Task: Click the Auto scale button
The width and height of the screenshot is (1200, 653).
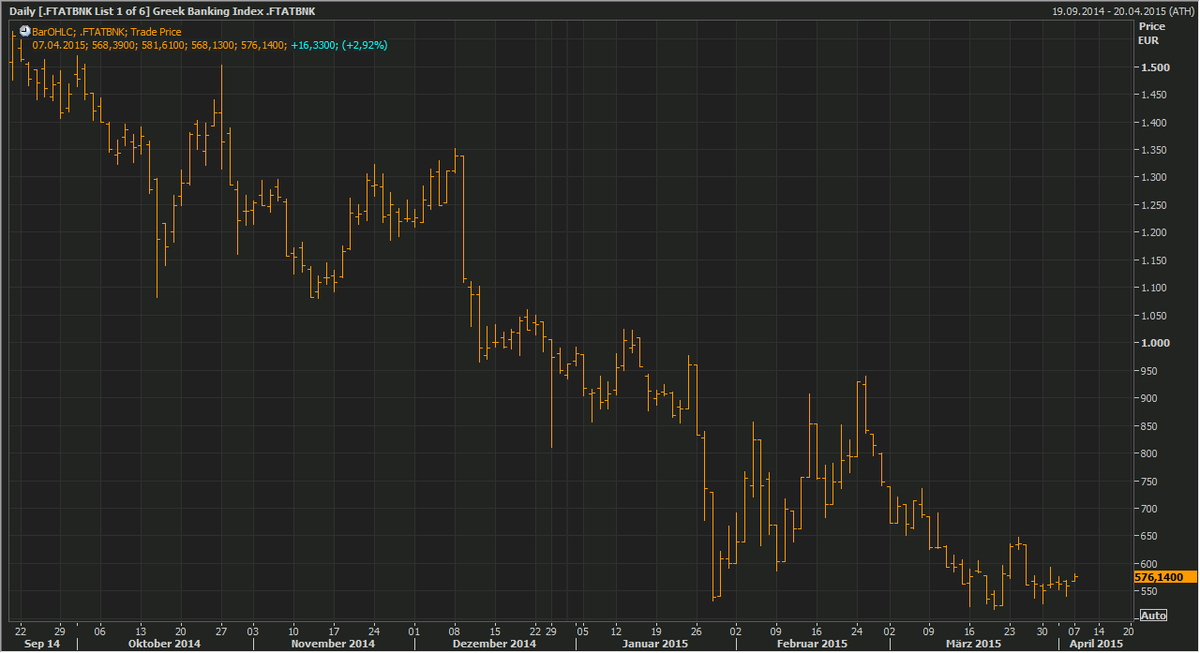Action: pyautogui.click(x=1153, y=615)
